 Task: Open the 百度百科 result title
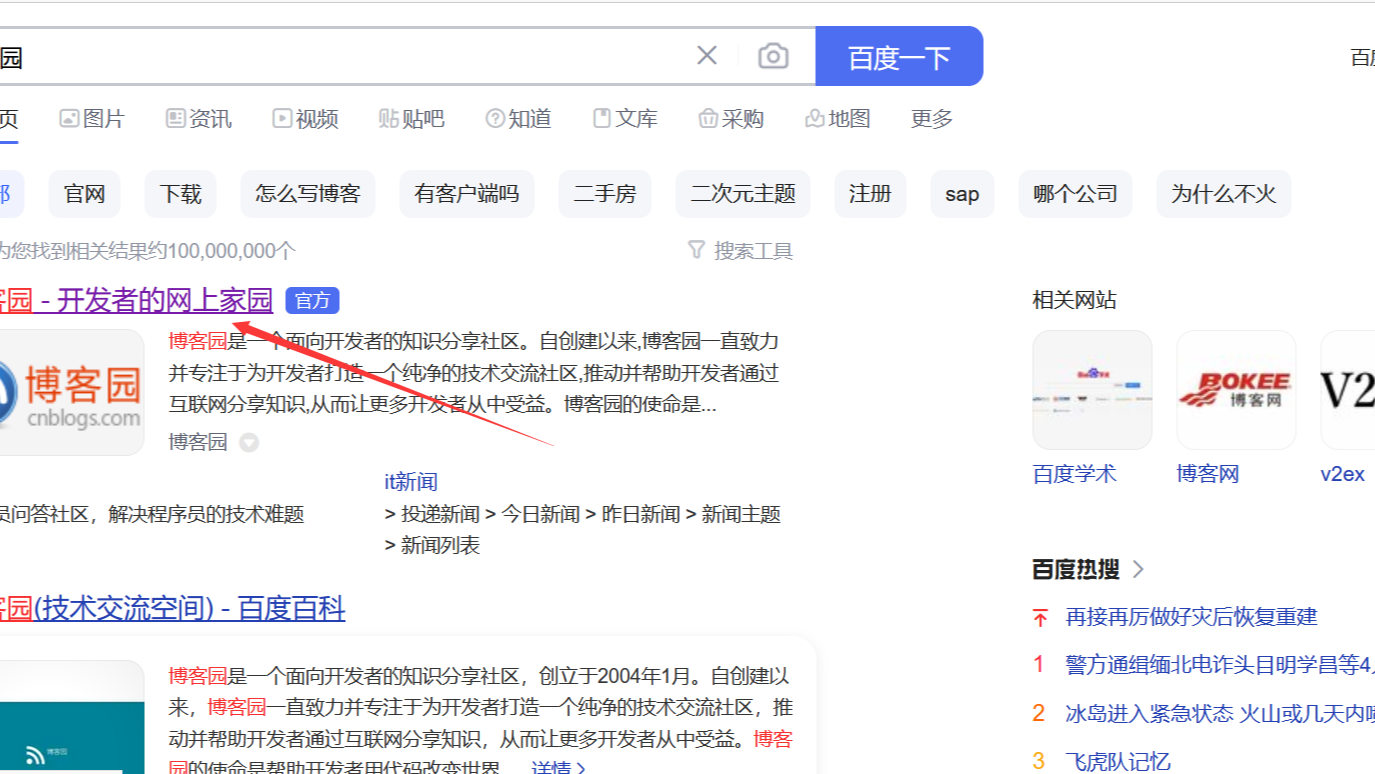[172, 608]
